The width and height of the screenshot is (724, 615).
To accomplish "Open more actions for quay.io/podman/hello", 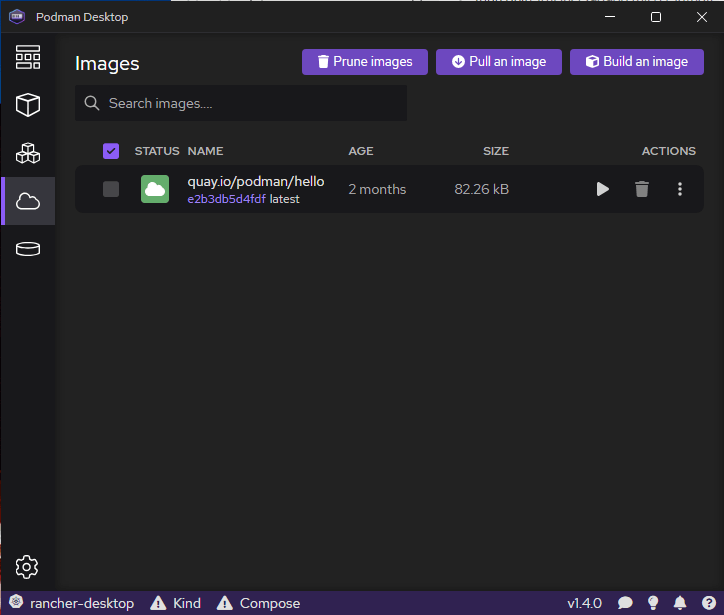I will point(680,189).
